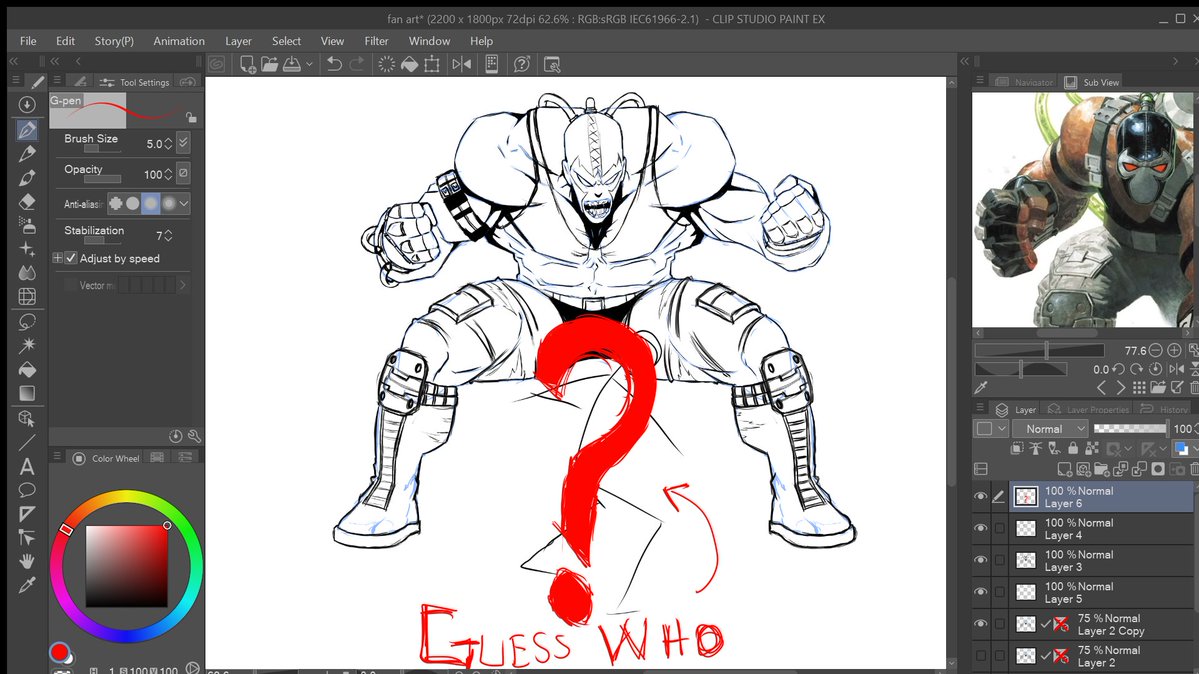The image size is (1199, 674).
Task: Click the New layer folder icon
Action: tap(1102, 469)
